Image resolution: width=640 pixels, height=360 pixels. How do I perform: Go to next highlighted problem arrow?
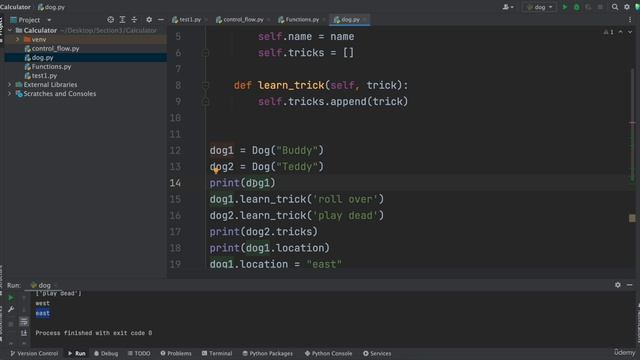coord(630,32)
